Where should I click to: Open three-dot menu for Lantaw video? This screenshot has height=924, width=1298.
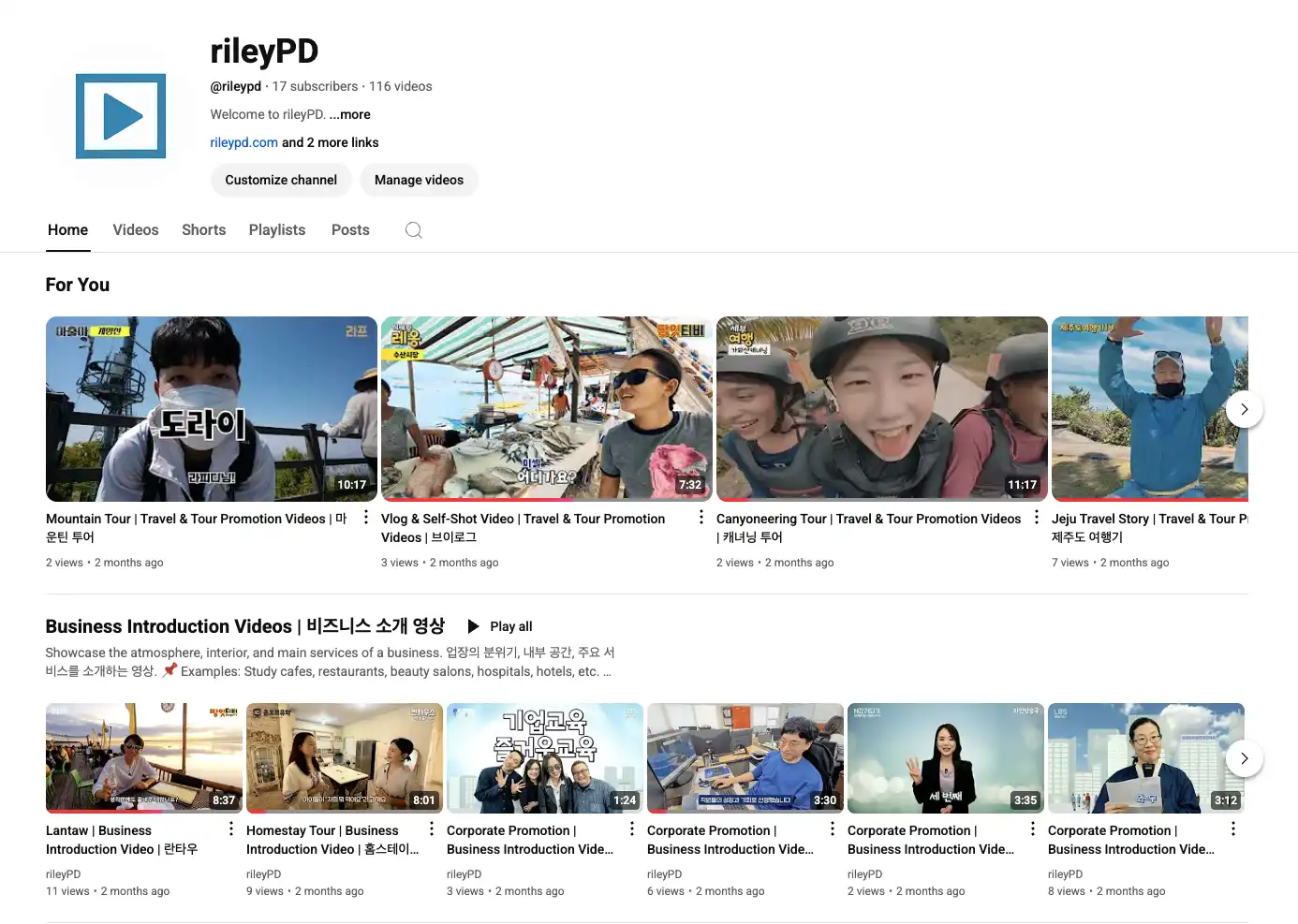230,829
